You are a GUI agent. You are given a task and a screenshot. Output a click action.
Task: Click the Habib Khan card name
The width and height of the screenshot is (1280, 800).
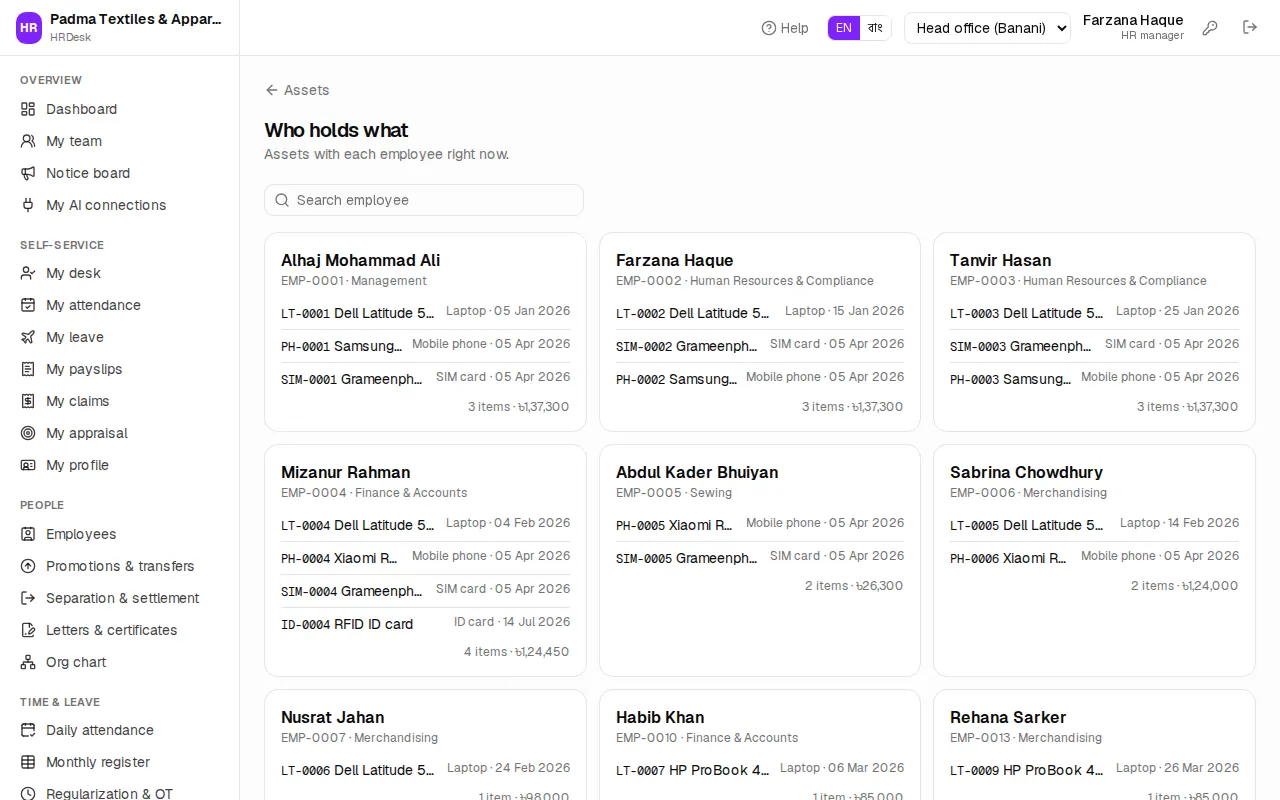660,717
